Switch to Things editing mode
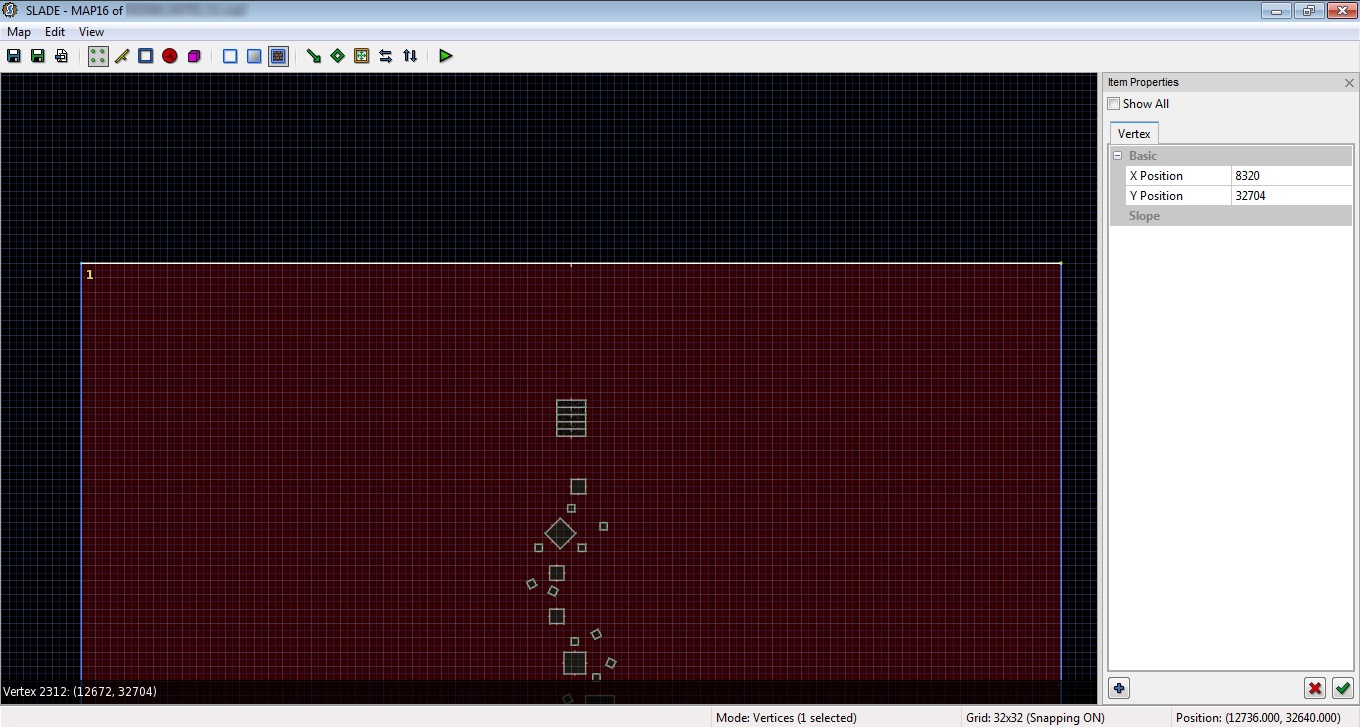 point(170,56)
